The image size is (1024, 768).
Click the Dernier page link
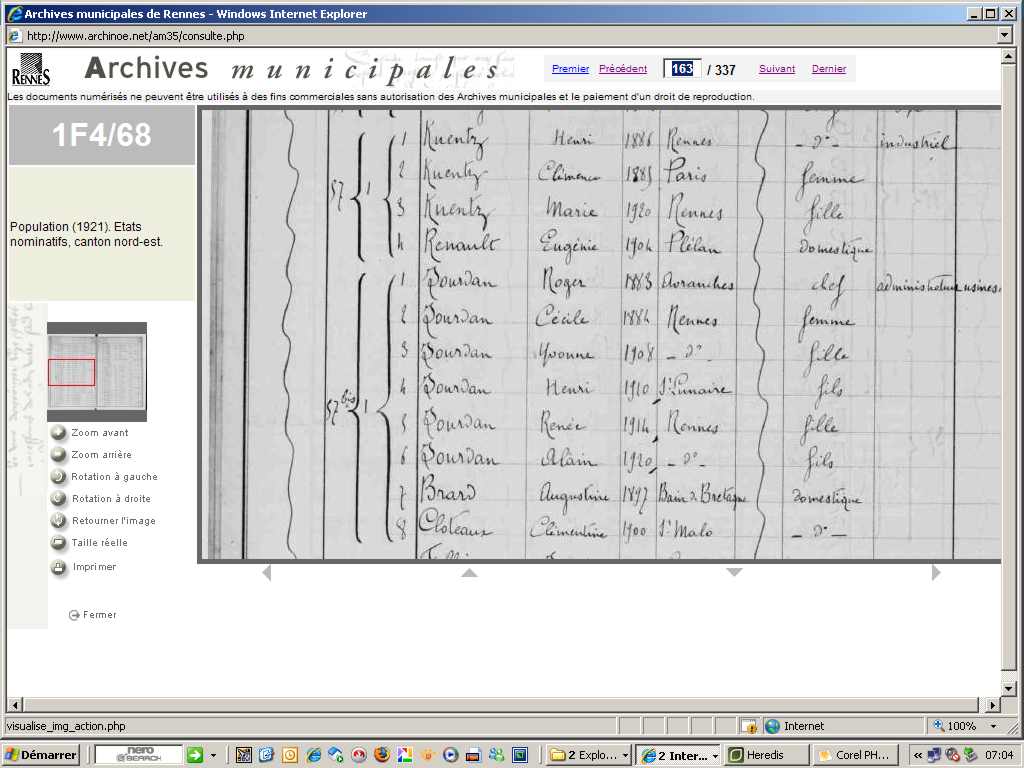tap(829, 69)
